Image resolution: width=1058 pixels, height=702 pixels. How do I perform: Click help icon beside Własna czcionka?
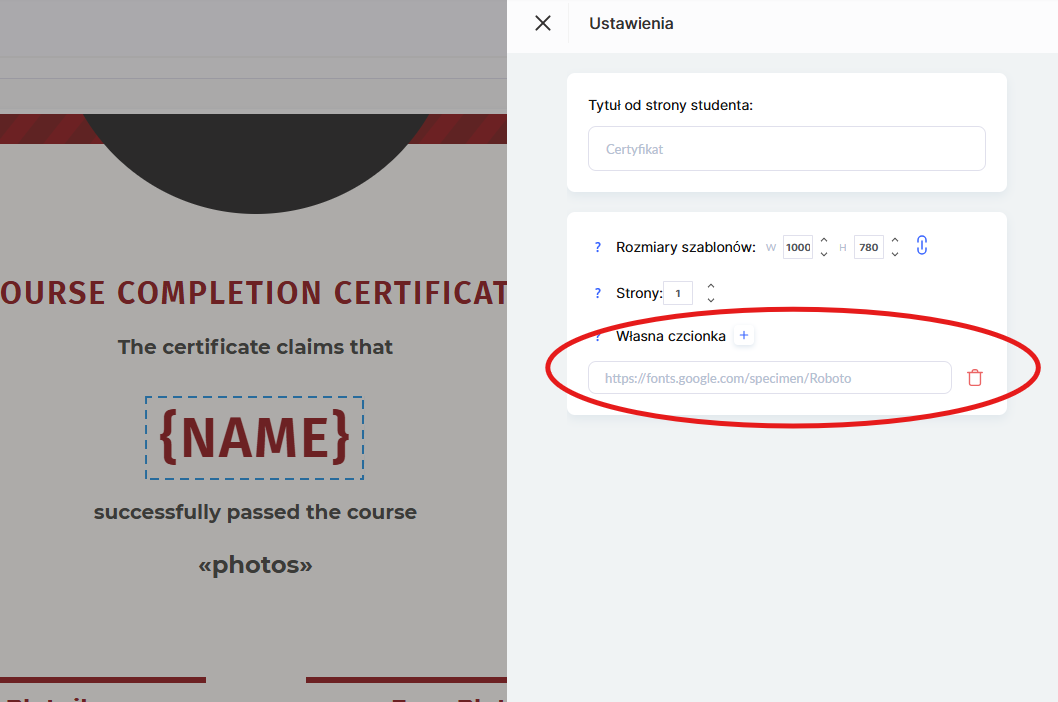pyautogui.click(x=598, y=336)
